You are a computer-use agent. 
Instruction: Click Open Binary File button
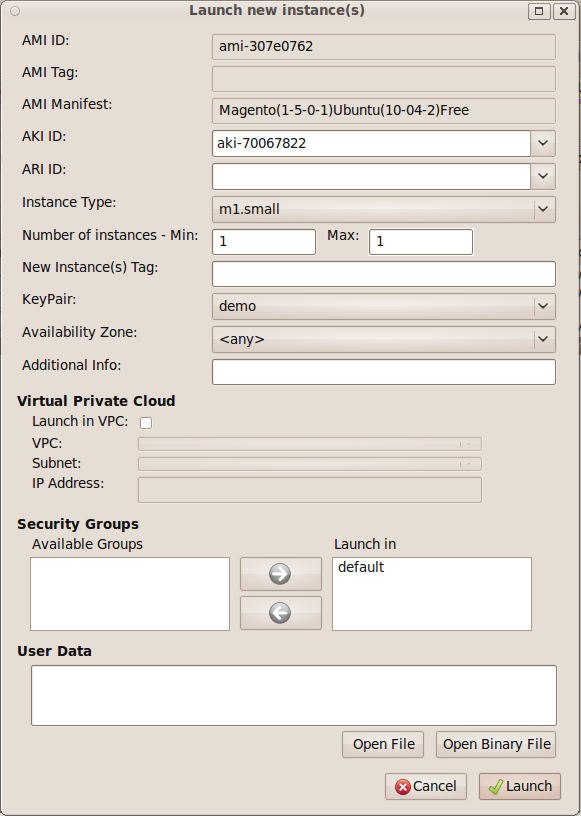point(496,744)
